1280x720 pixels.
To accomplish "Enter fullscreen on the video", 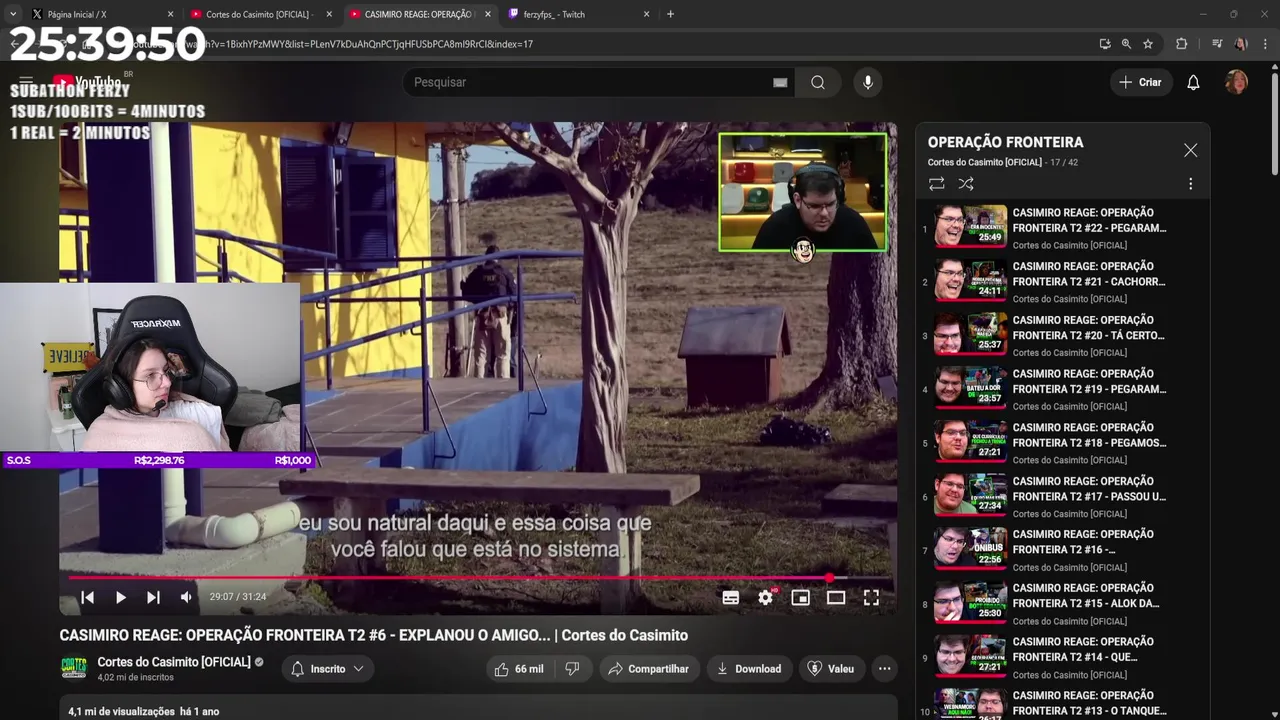I will tap(871, 597).
